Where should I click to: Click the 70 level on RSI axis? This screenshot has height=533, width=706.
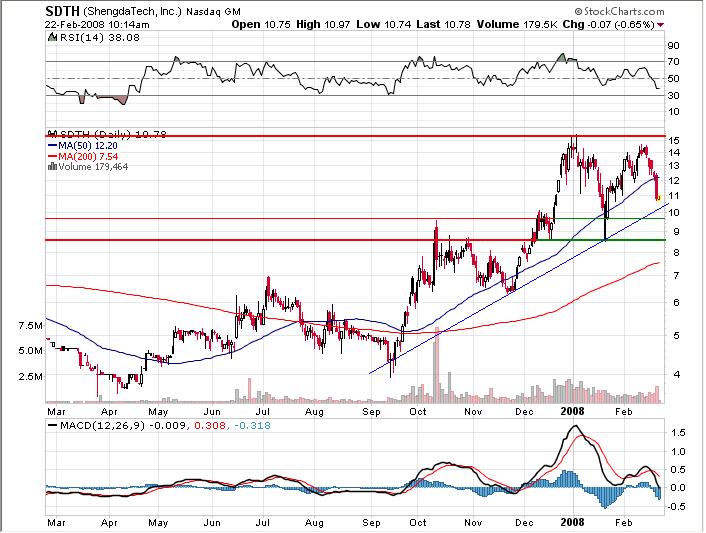tap(673, 62)
